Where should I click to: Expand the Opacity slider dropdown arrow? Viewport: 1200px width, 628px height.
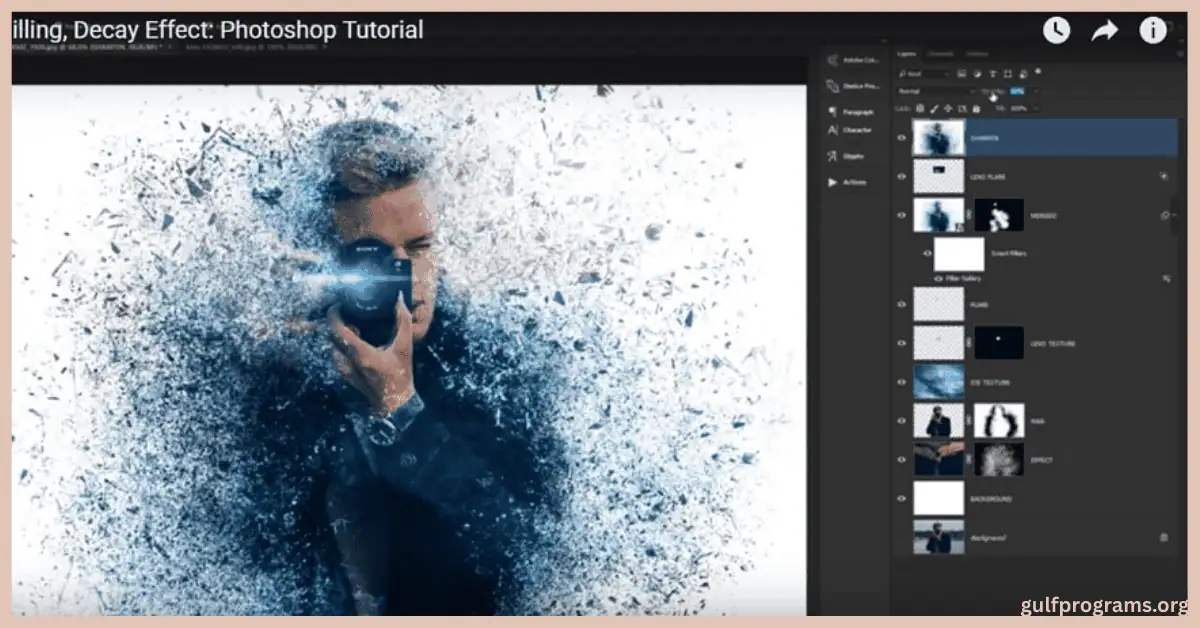click(x=1035, y=91)
